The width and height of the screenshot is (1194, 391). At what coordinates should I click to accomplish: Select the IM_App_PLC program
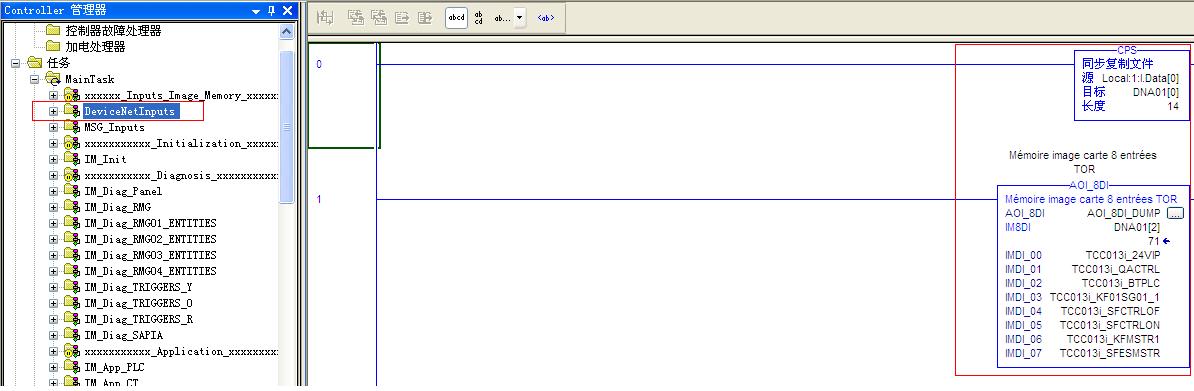click(x=114, y=367)
